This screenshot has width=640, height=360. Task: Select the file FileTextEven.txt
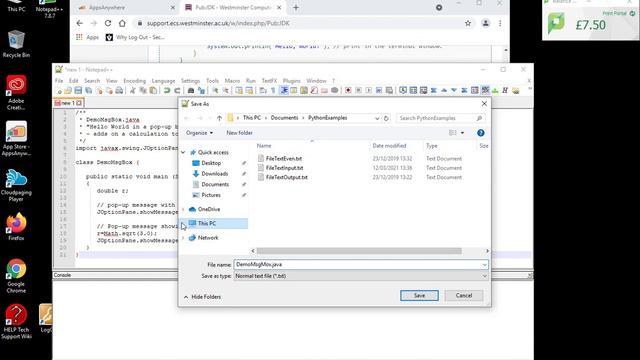tap(284, 158)
